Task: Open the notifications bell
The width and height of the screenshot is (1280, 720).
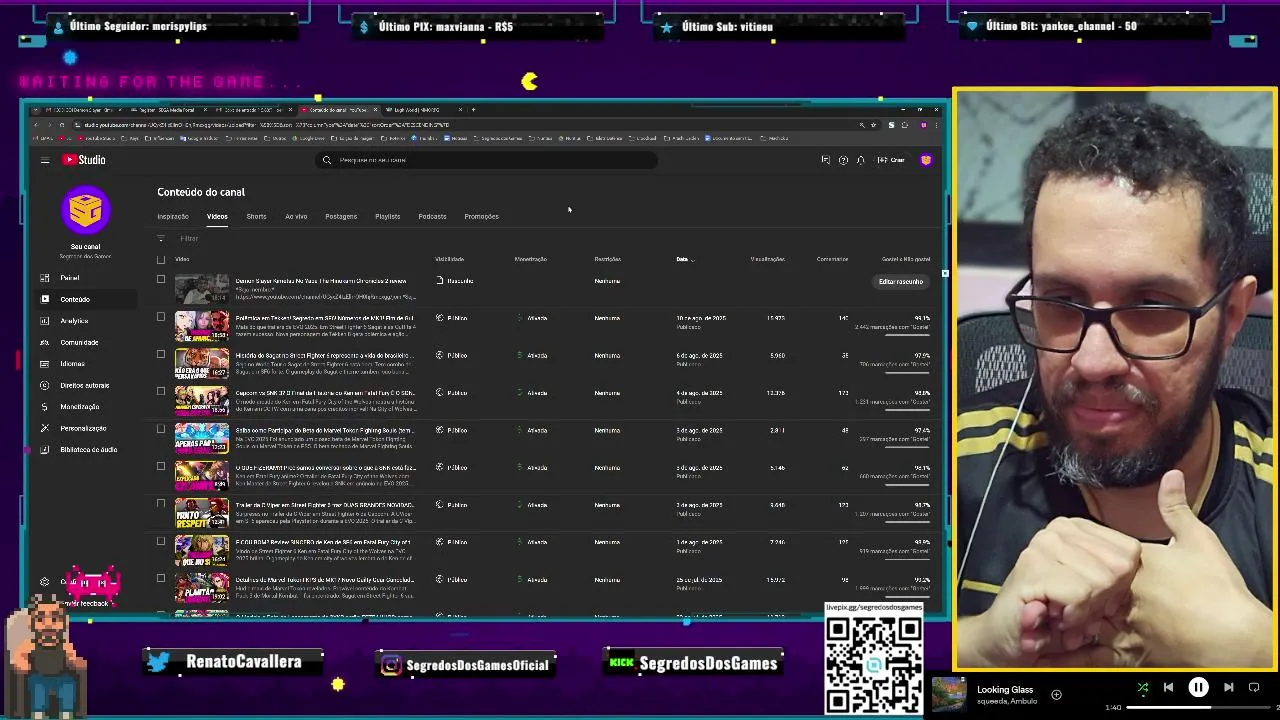Action: point(860,160)
